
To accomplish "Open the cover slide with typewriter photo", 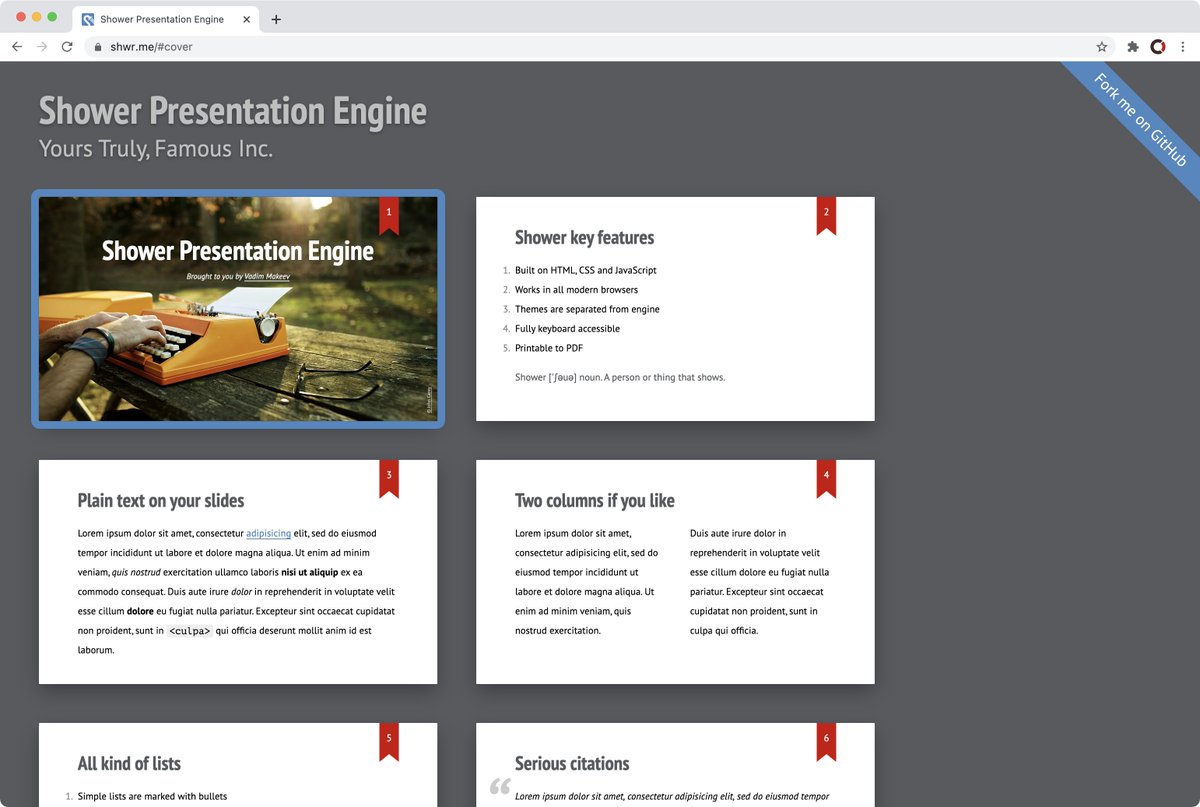I will 238,309.
